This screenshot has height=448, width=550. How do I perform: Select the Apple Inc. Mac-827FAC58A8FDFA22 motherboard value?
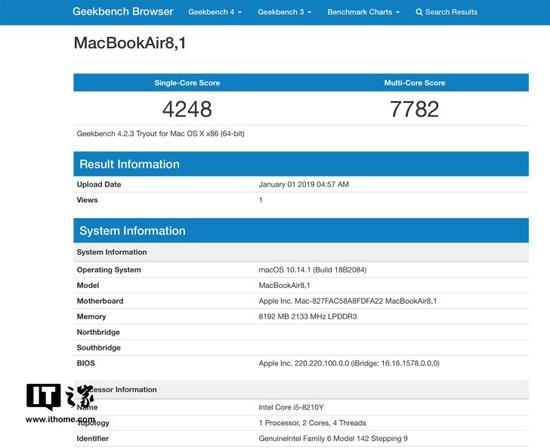coord(348,301)
